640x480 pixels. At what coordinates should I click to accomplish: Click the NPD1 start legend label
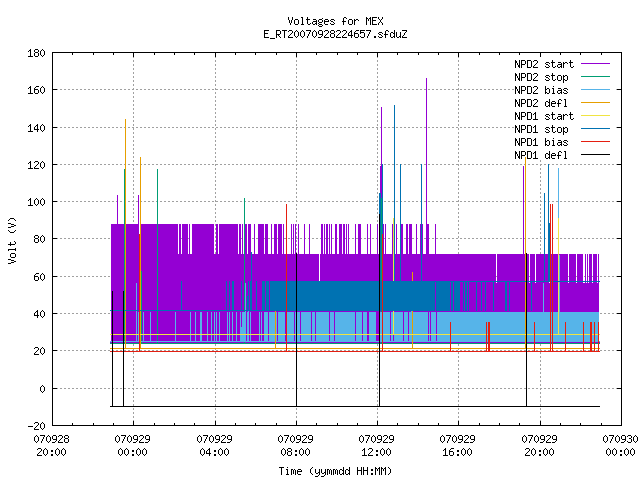pos(544,116)
